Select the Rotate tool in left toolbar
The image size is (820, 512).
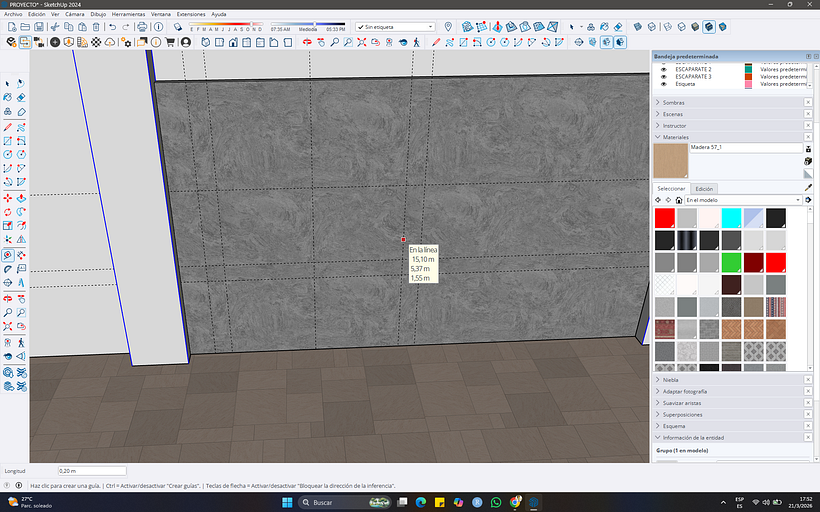(8, 212)
